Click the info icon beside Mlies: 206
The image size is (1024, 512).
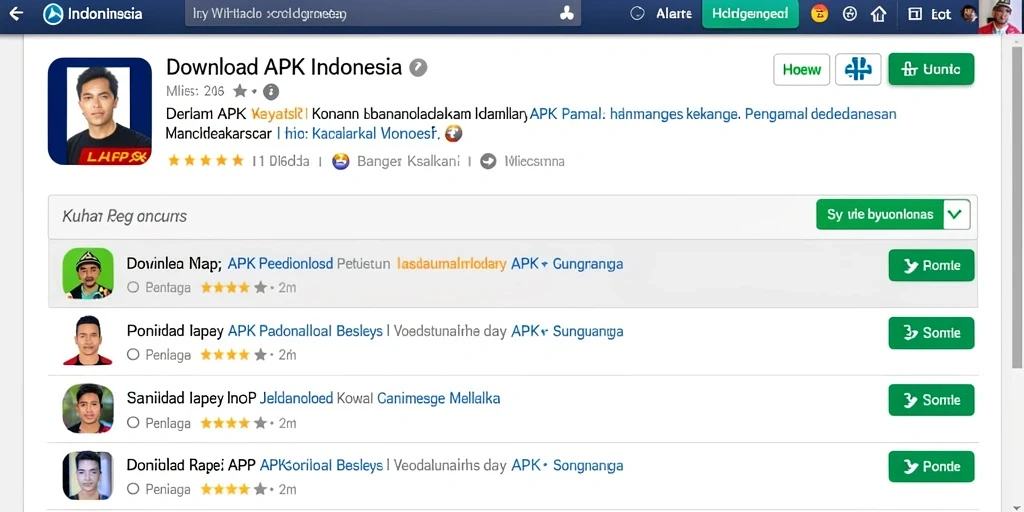[271, 91]
